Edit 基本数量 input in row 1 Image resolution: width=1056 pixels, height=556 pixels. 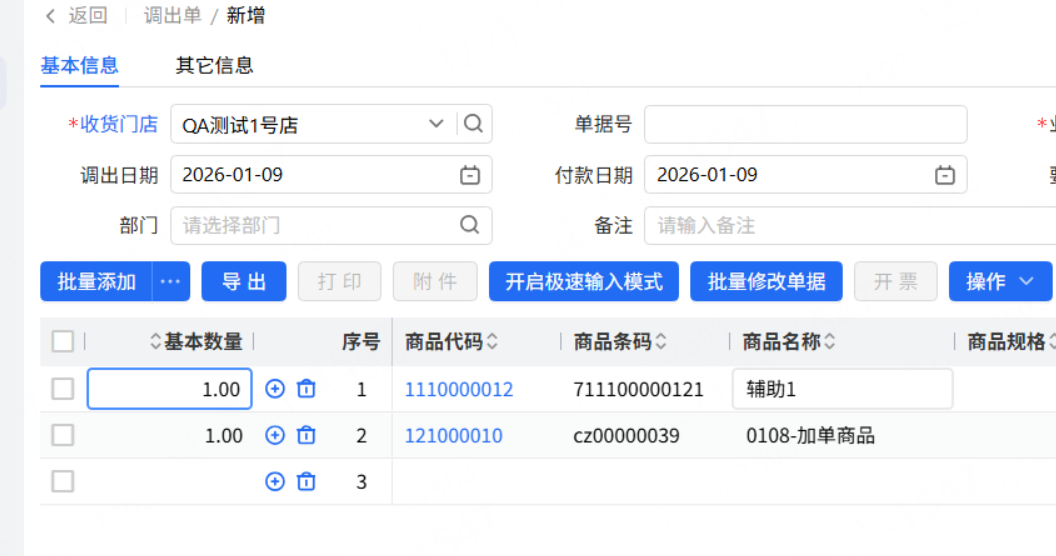pyautogui.click(x=170, y=388)
